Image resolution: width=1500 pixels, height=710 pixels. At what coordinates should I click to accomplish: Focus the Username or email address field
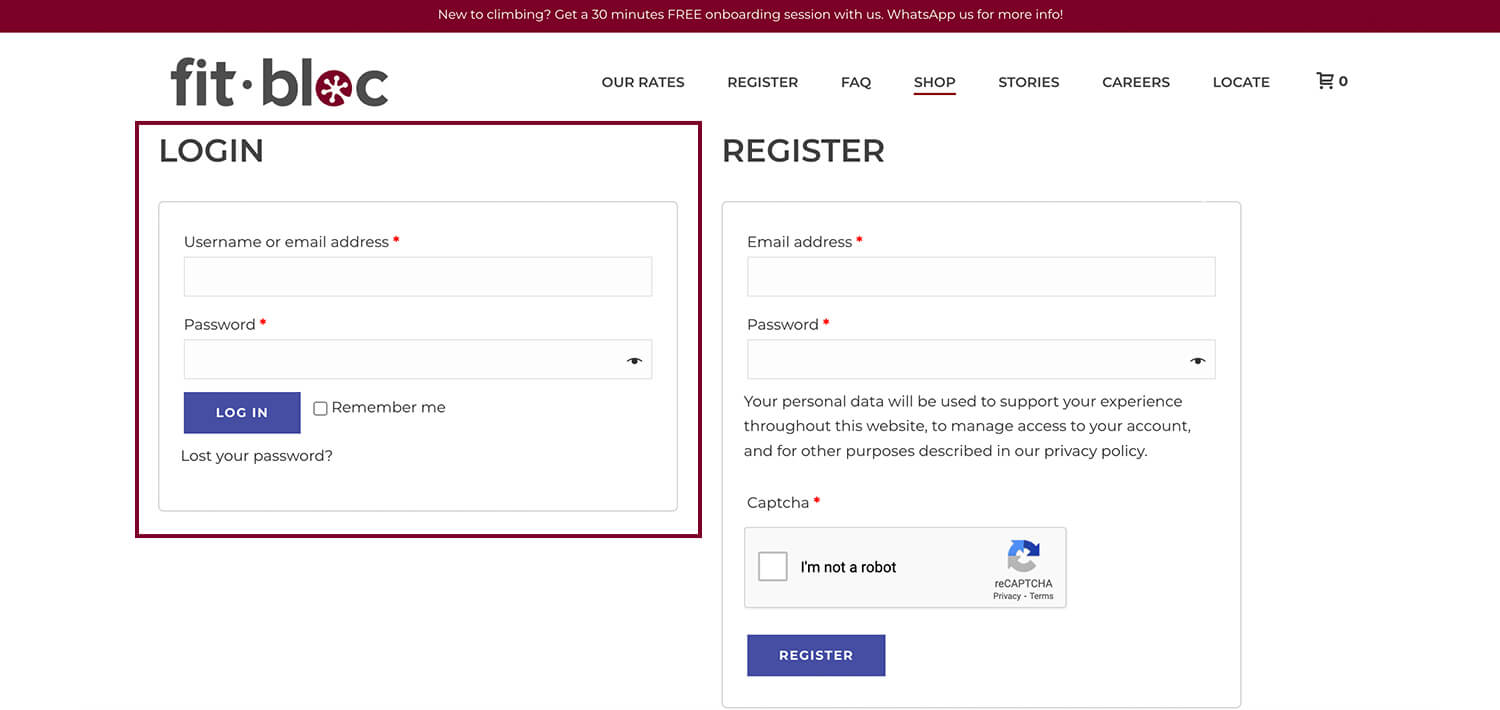tap(418, 277)
